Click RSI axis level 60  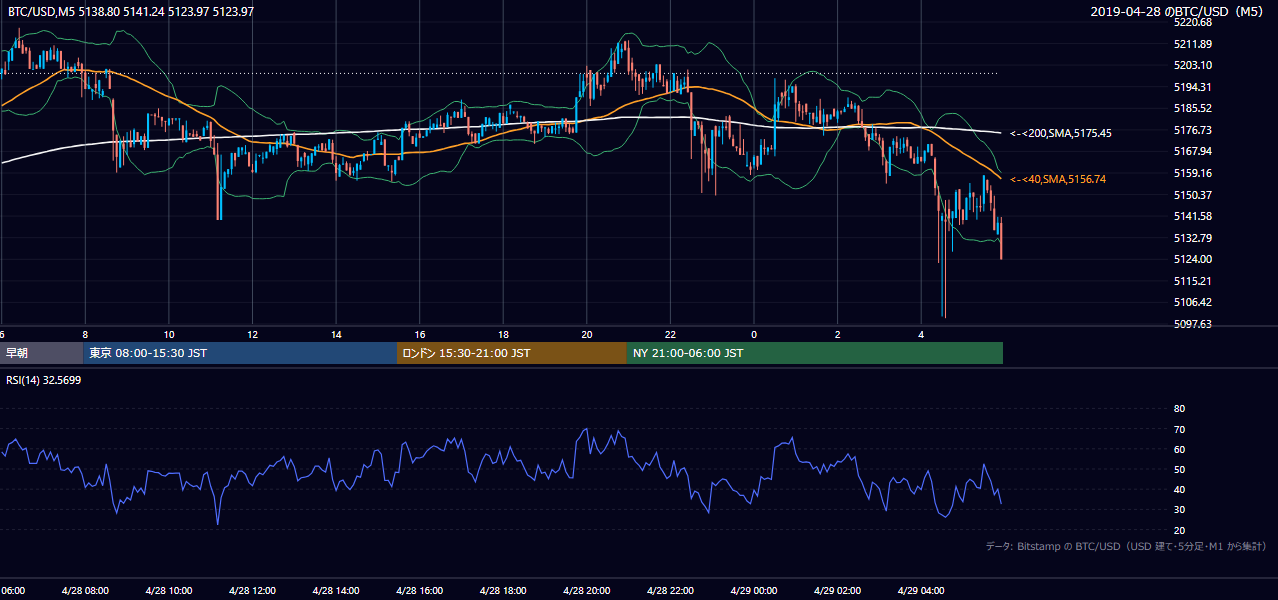coord(1179,449)
